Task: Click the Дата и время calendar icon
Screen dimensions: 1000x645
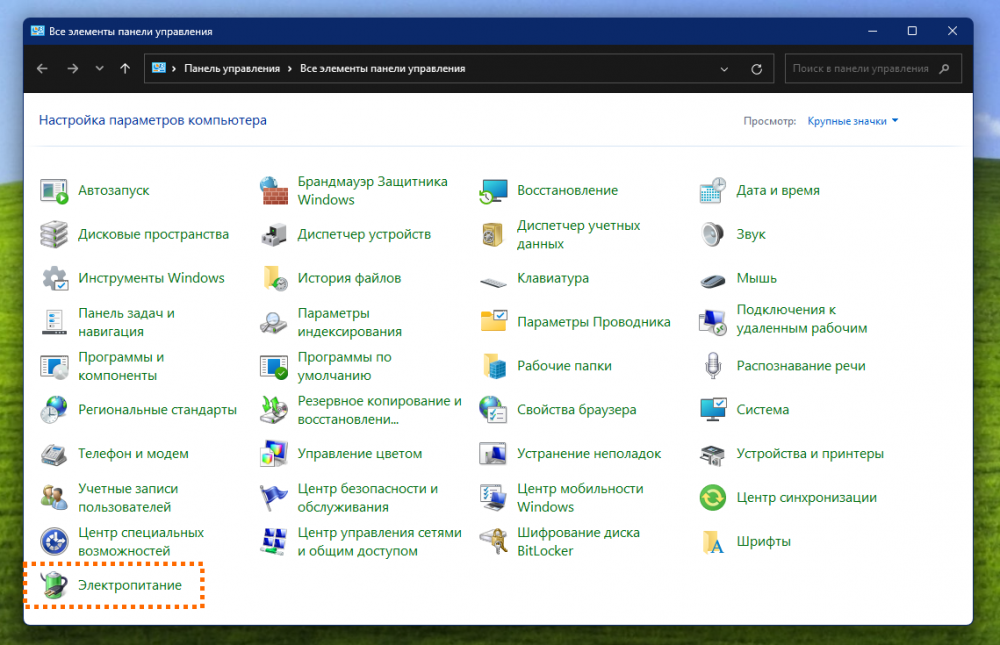Action: click(x=712, y=190)
